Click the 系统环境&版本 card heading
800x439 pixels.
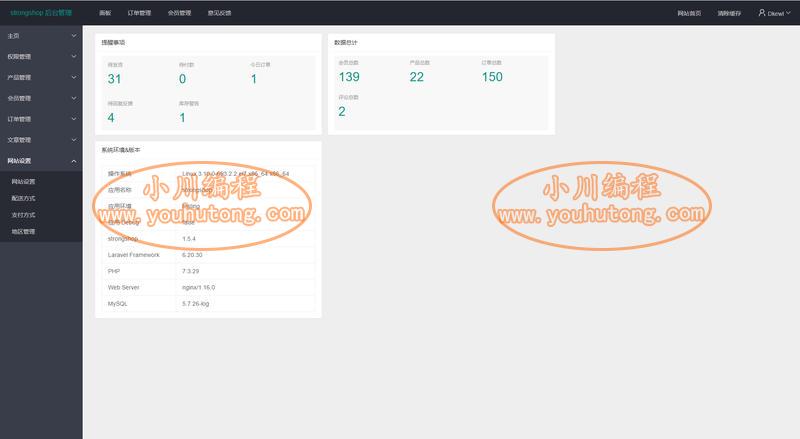121,150
